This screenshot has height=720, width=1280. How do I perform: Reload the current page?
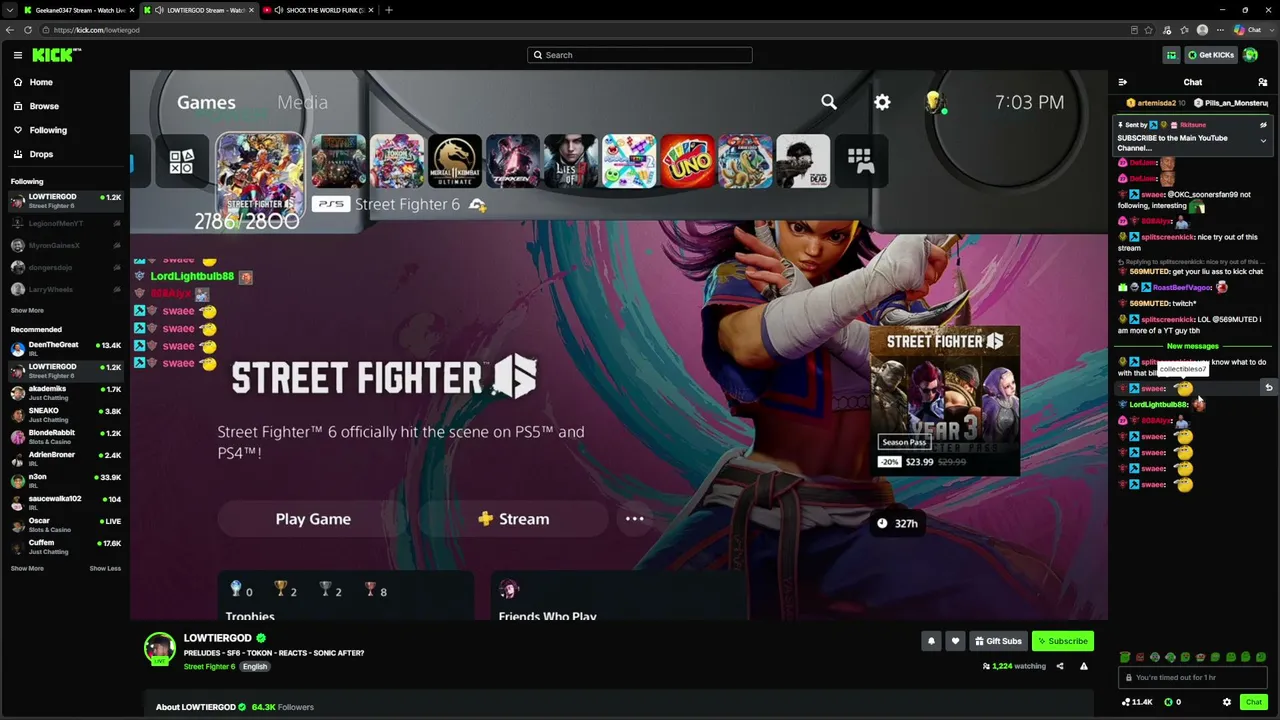pyautogui.click(x=29, y=30)
